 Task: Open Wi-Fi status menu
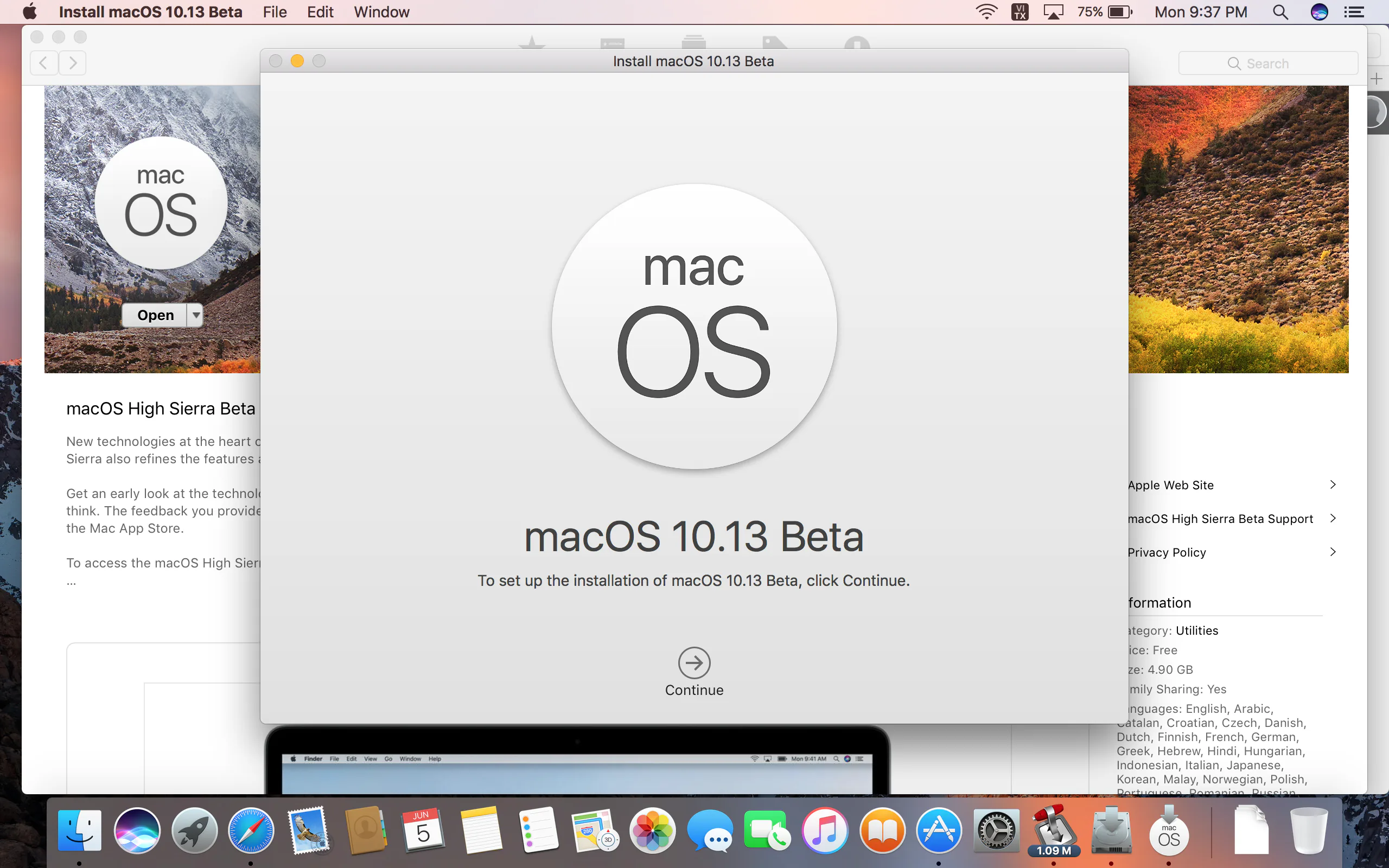(986, 11)
